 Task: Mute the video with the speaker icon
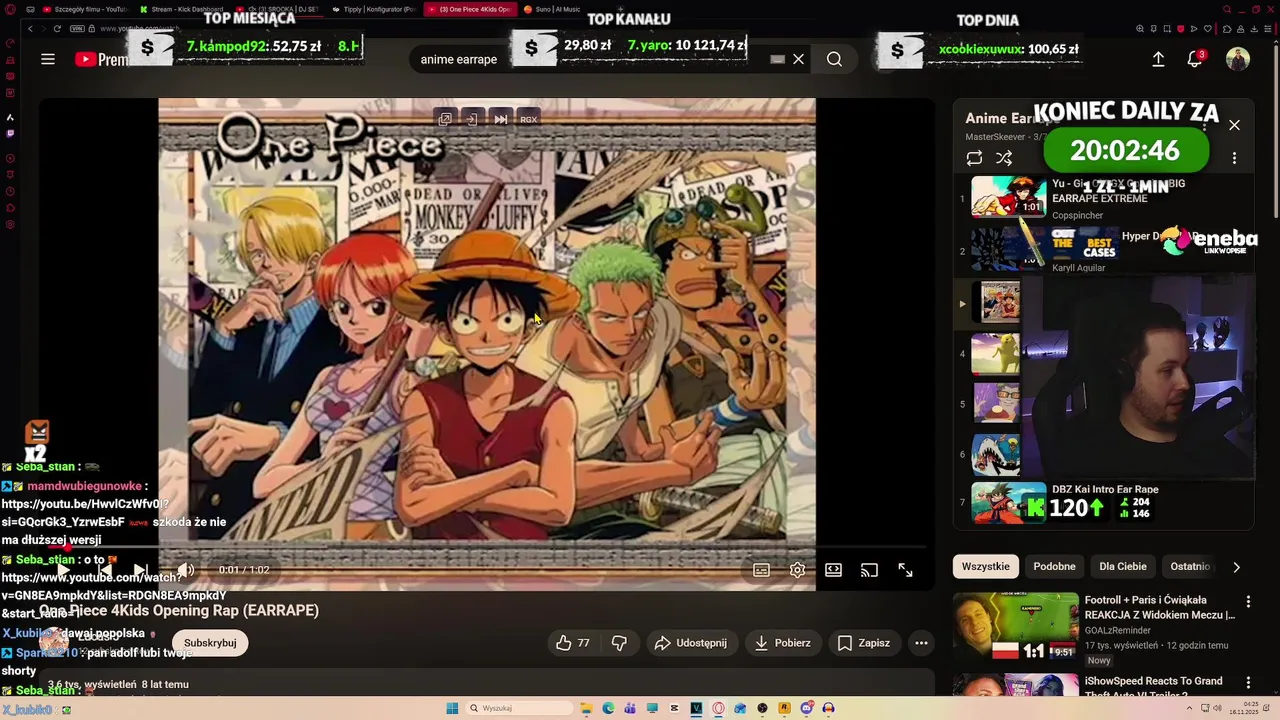[186, 570]
